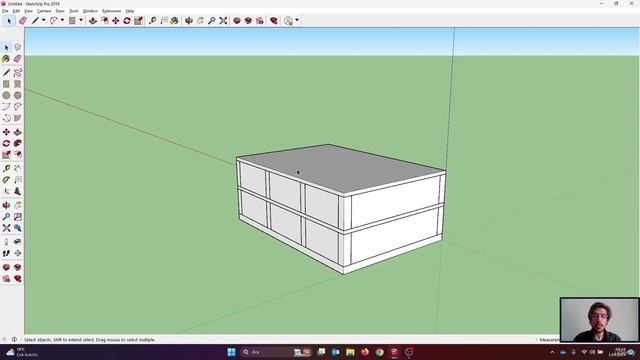The height and width of the screenshot is (360, 640).
Task: Open the Window menu
Action: coord(90,11)
